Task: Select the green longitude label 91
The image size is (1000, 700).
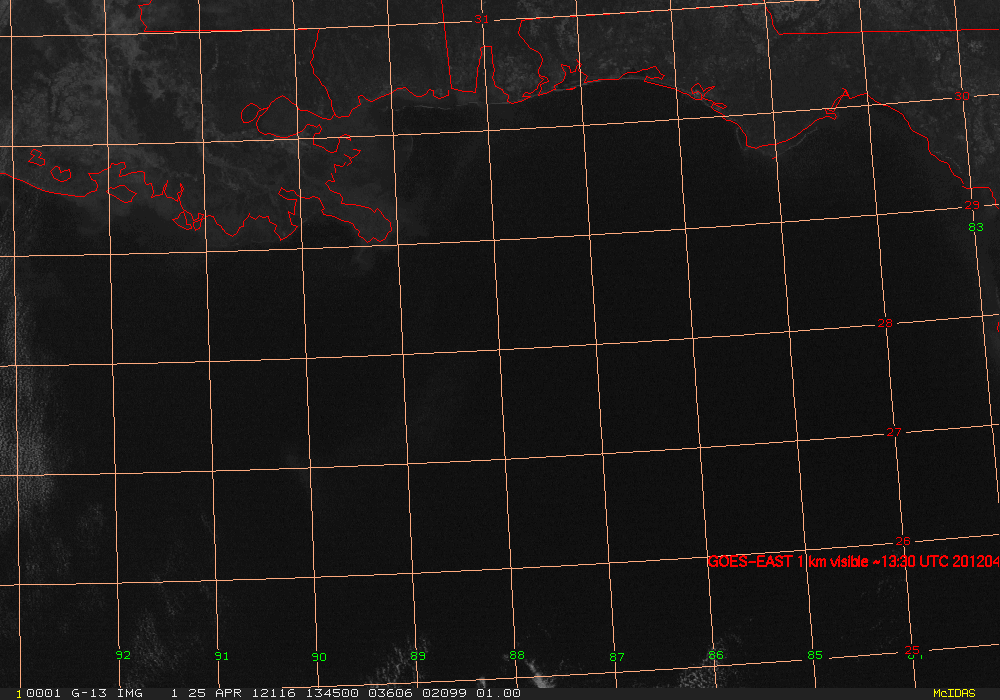Action: (221, 656)
